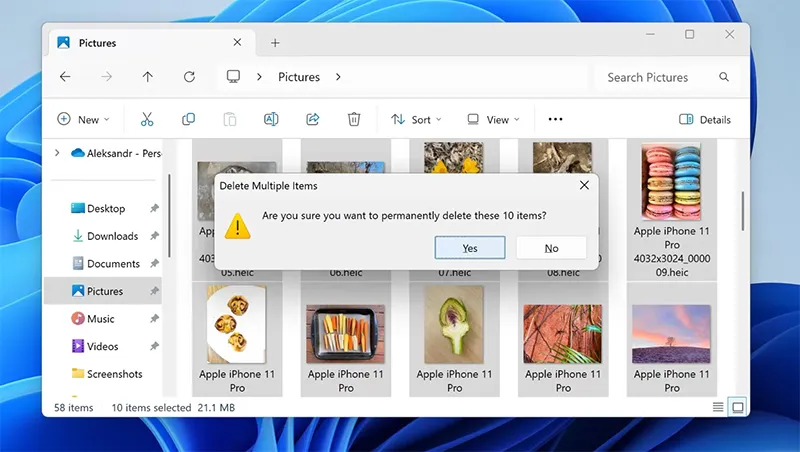Click the pin icon beside Music

(x=154, y=318)
